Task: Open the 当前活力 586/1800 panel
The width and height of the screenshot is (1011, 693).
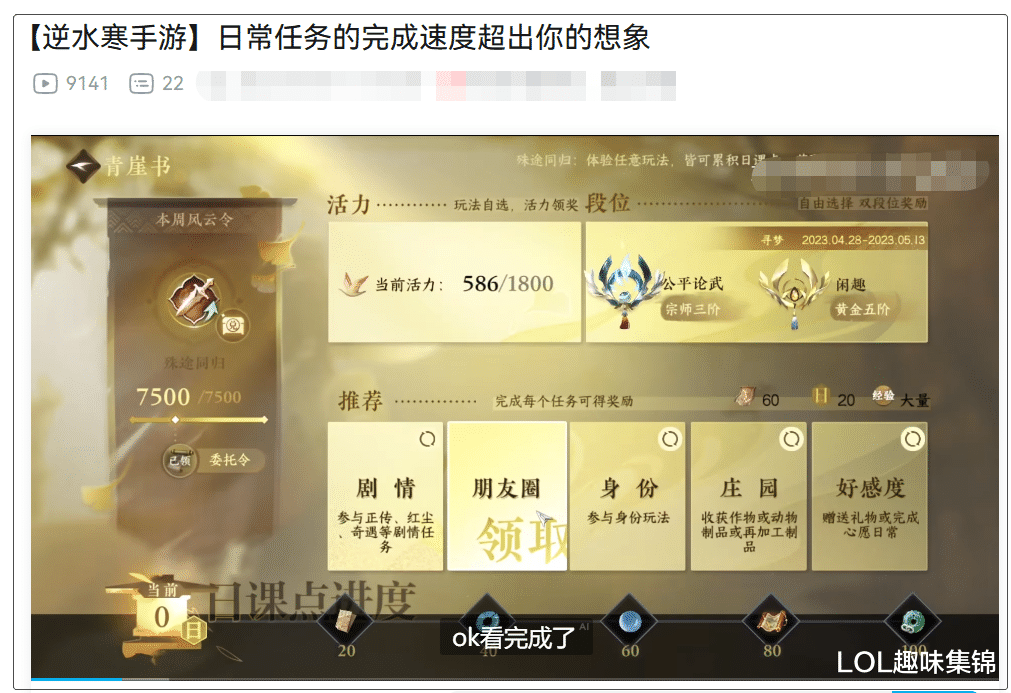Action: (x=454, y=282)
